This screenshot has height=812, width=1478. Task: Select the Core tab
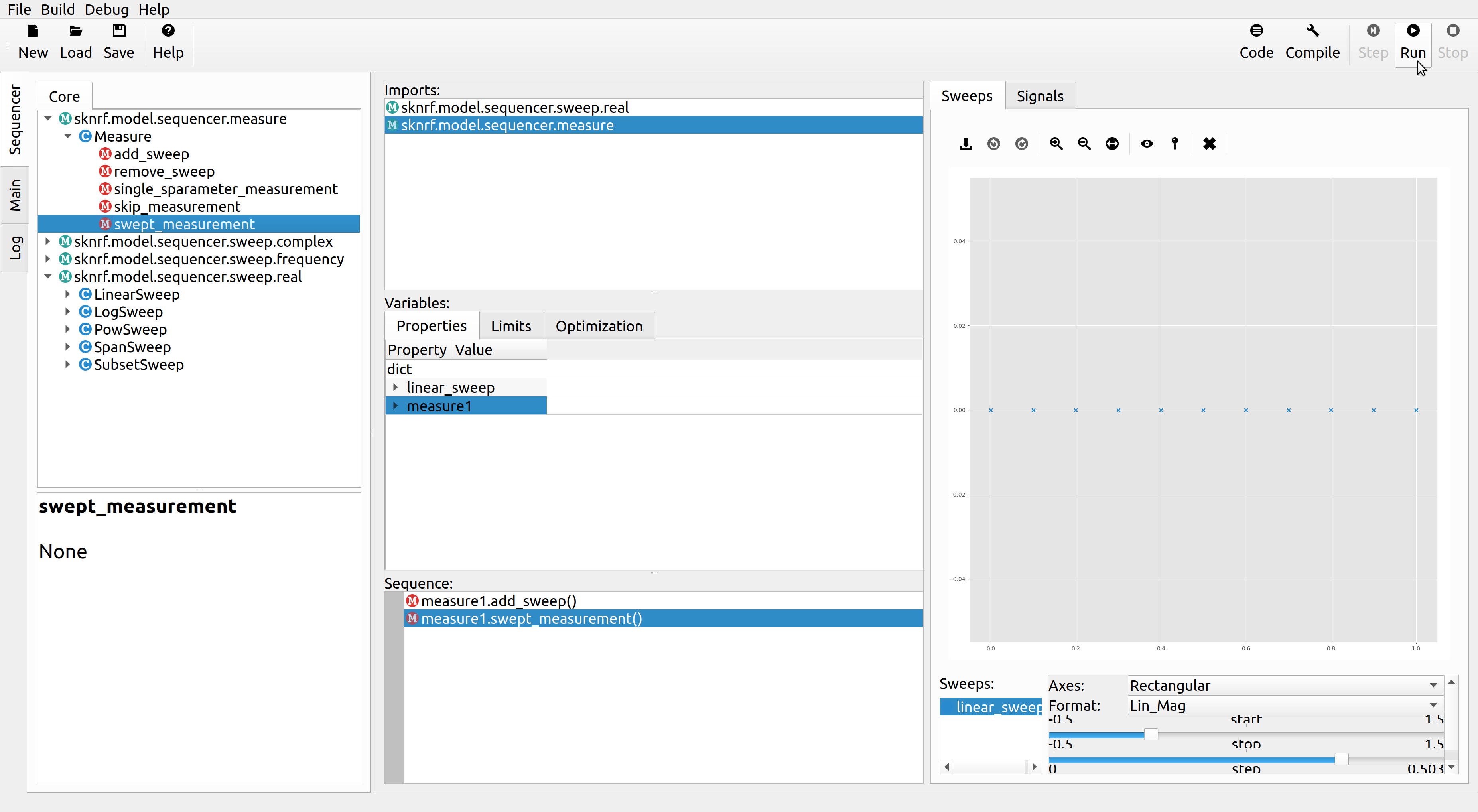64,97
